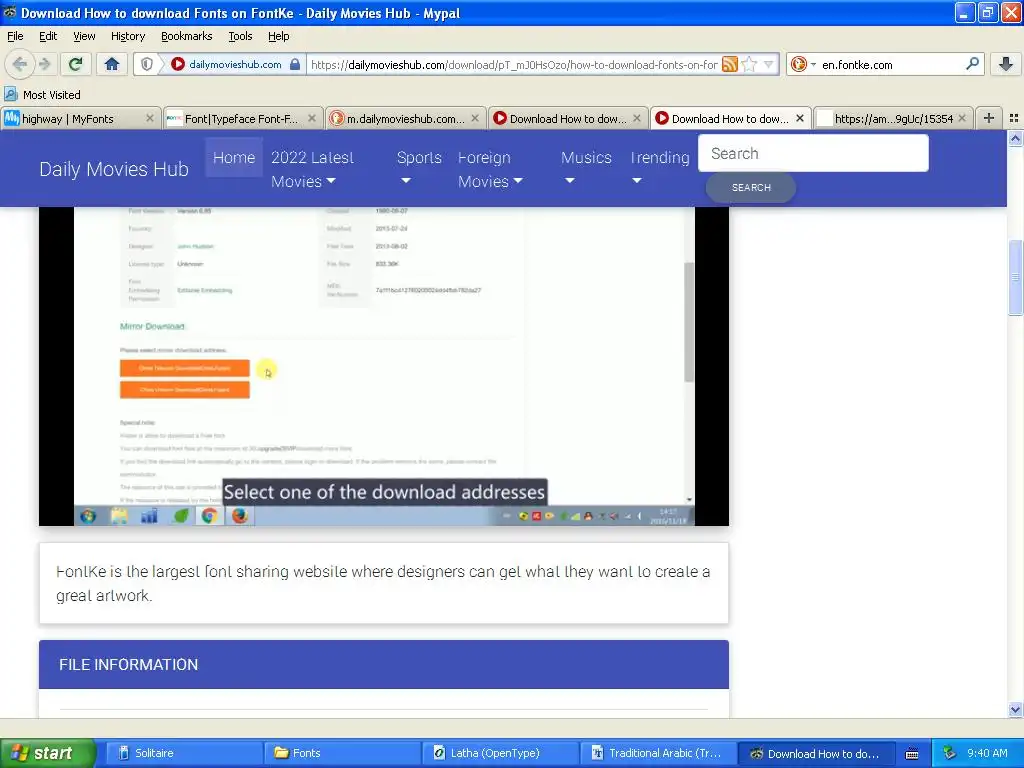The width and height of the screenshot is (1024, 768).
Task: Click the FontKe description text
Action: (383, 583)
